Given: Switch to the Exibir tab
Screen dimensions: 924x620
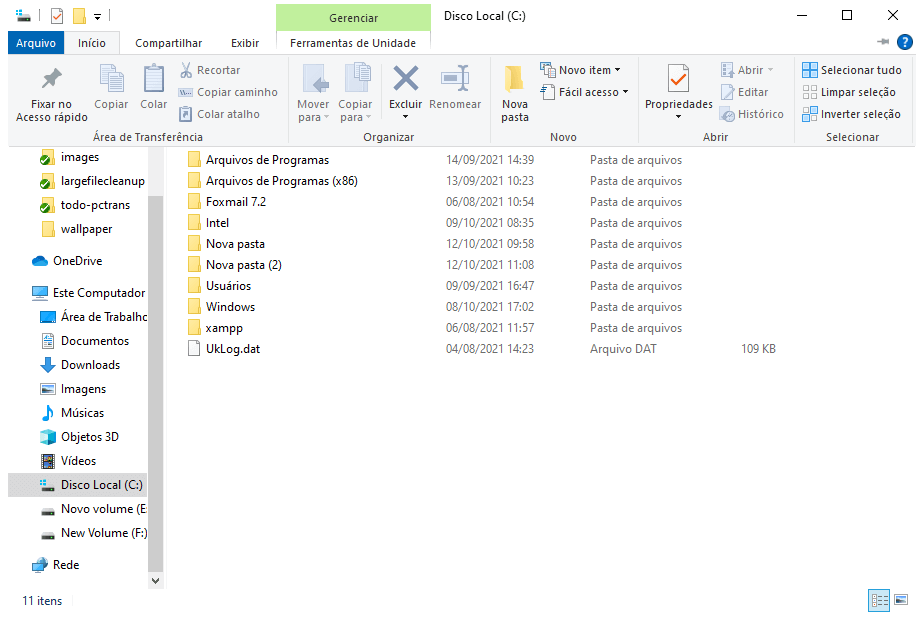Looking at the screenshot, I should pos(244,43).
